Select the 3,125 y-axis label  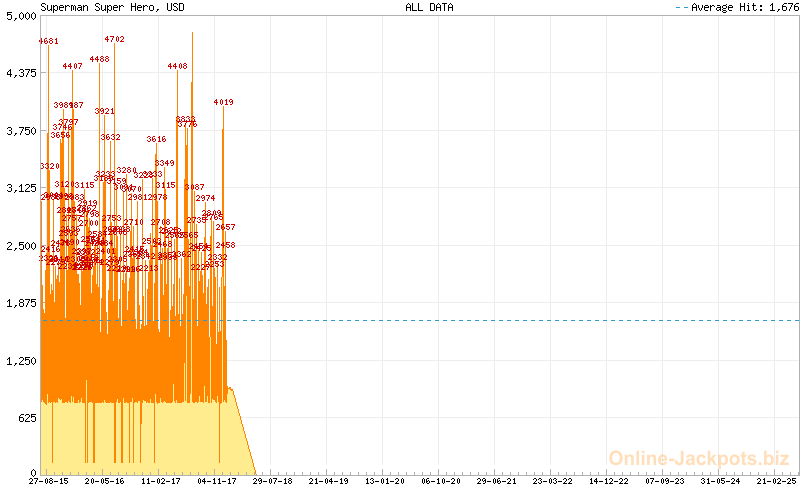pos(21,188)
